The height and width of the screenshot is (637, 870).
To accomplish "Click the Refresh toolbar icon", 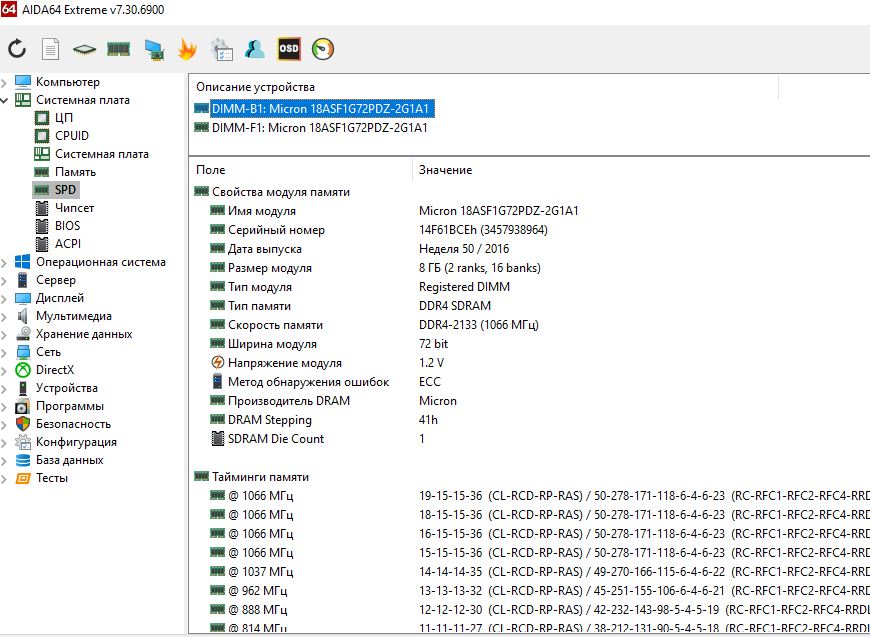I will [17, 49].
